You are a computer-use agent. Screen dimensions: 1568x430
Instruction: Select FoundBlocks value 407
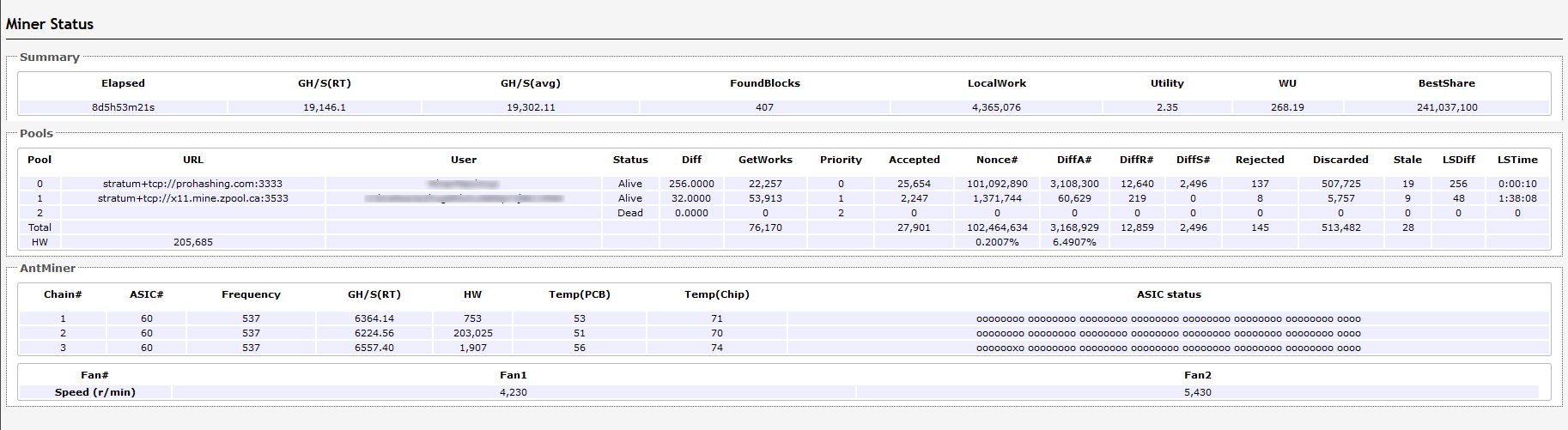coord(764,107)
